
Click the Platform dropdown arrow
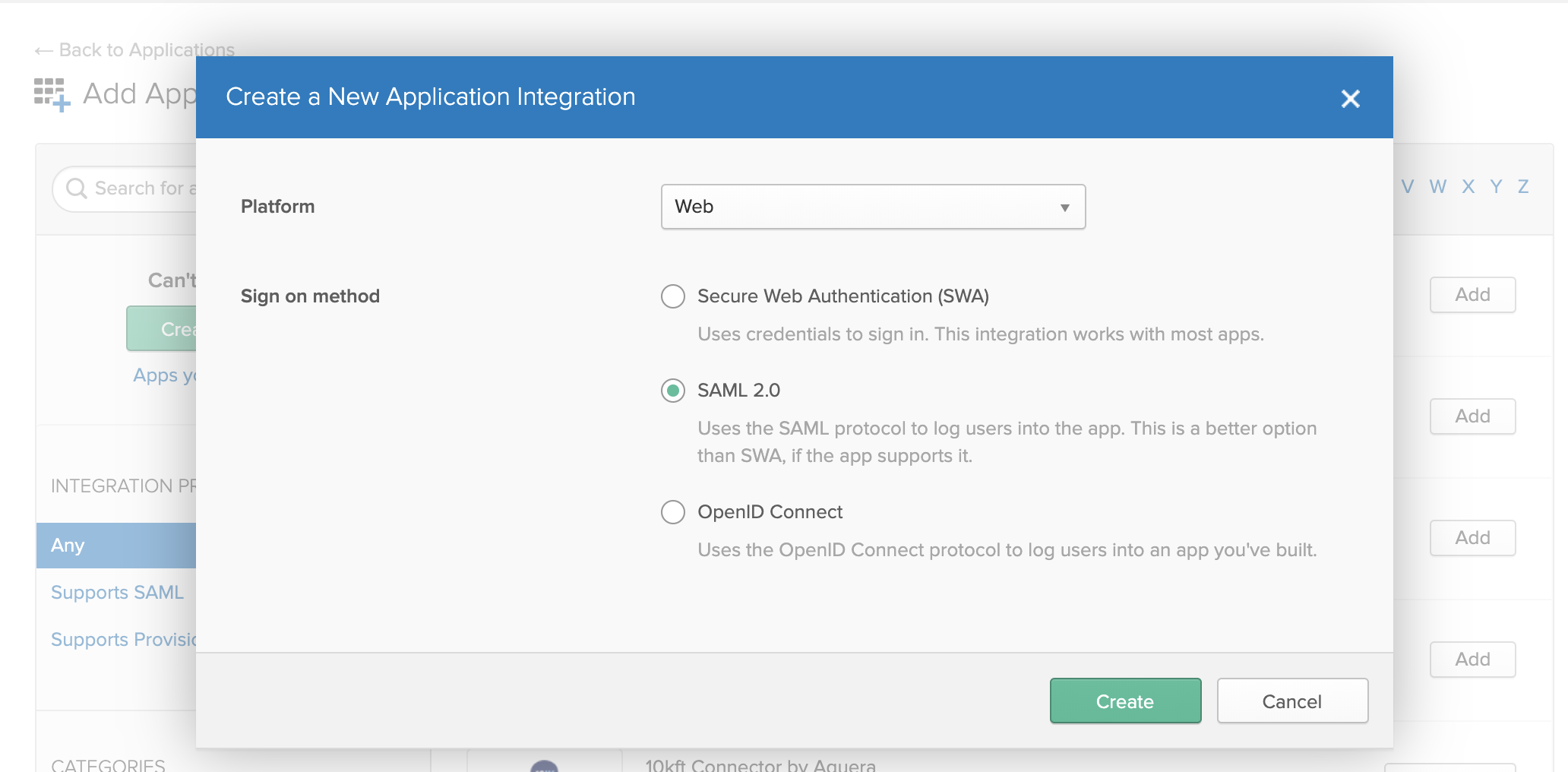point(1064,207)
